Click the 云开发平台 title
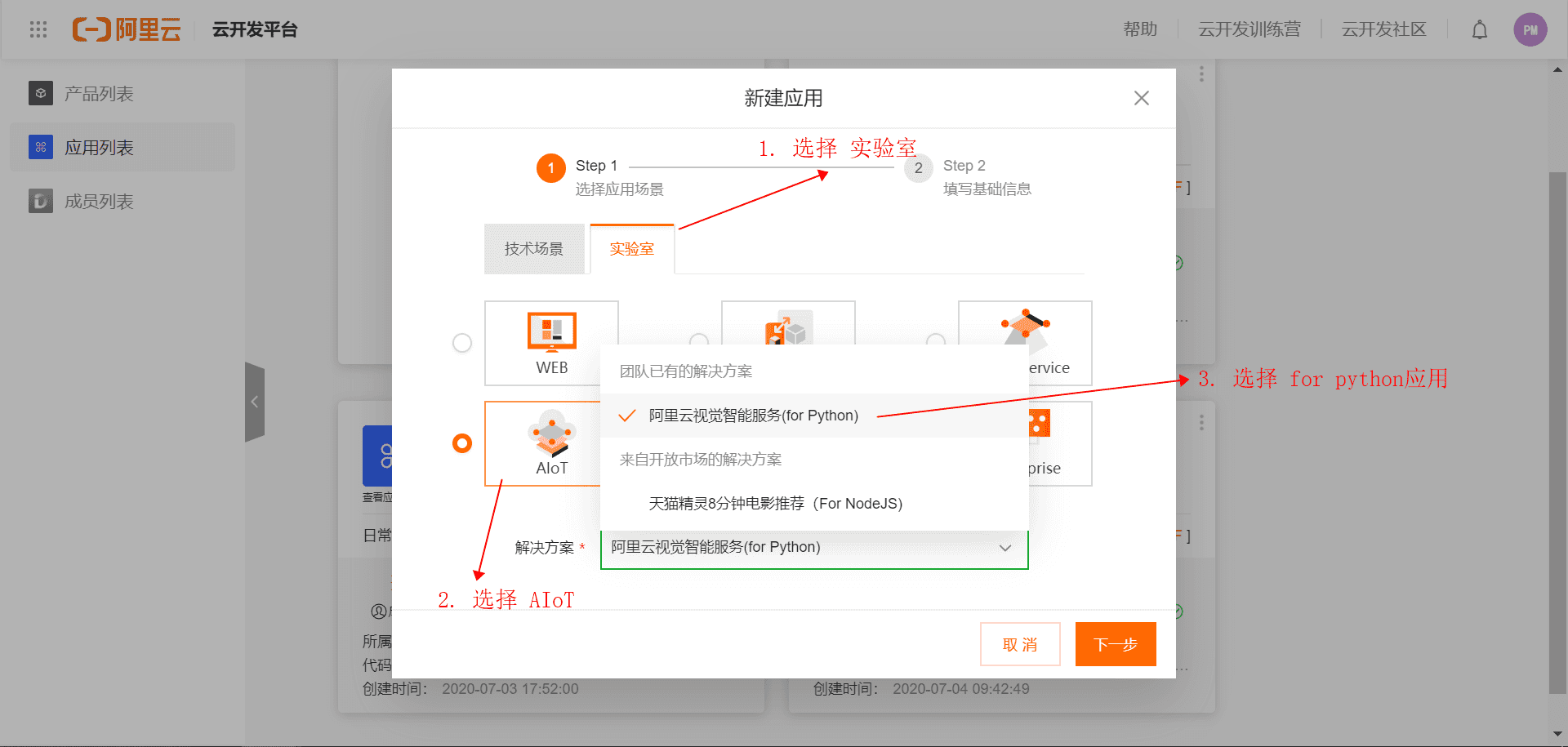1568x747 pixels. point(255,29)
